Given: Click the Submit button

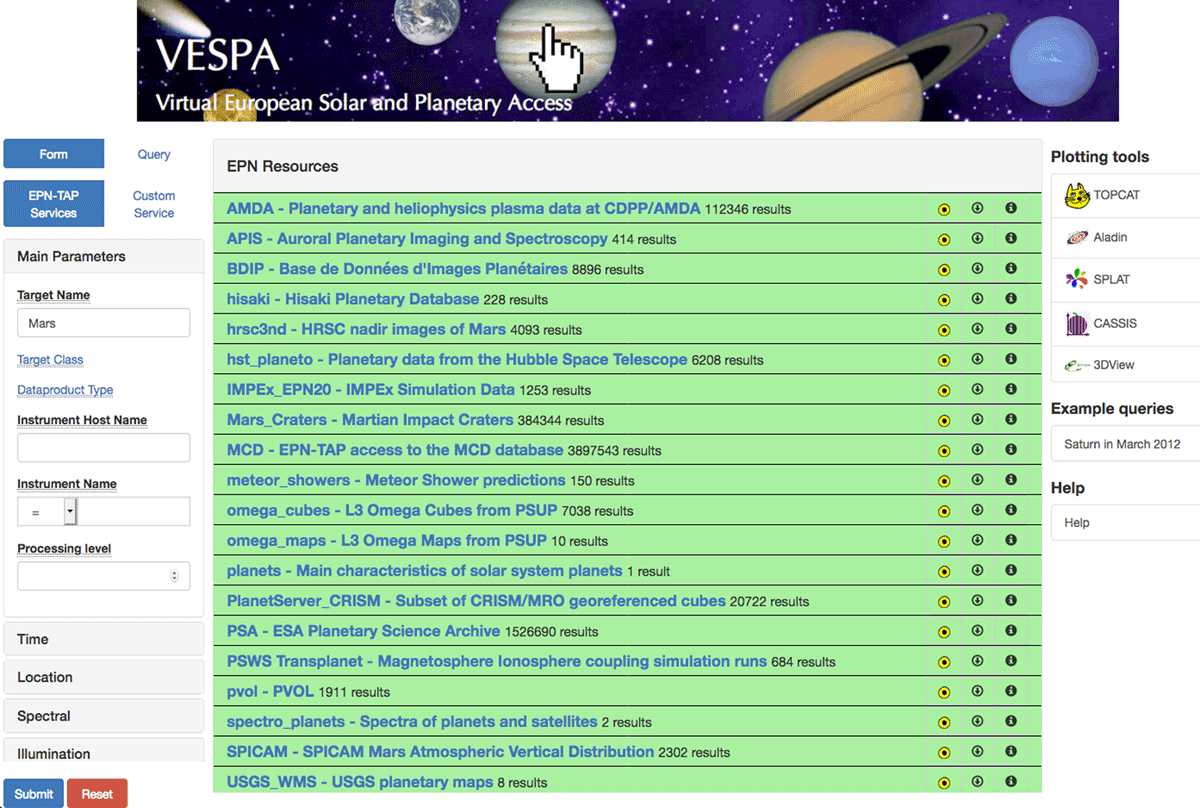Looking at the screenshot, I should tap(34, 794).
